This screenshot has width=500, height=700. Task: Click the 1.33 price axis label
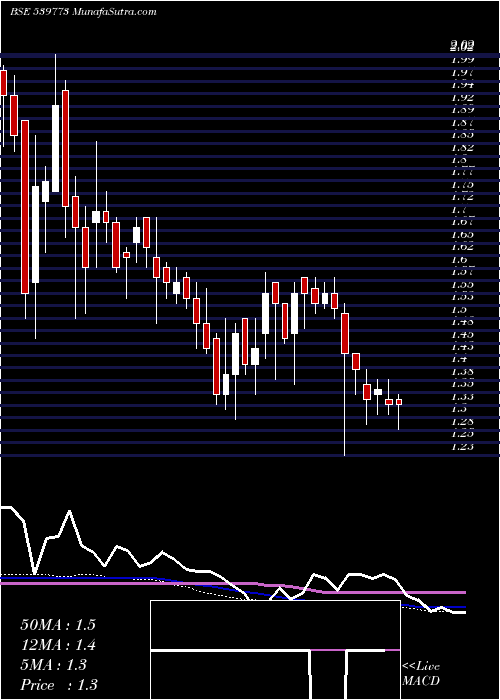click(462, 396)
